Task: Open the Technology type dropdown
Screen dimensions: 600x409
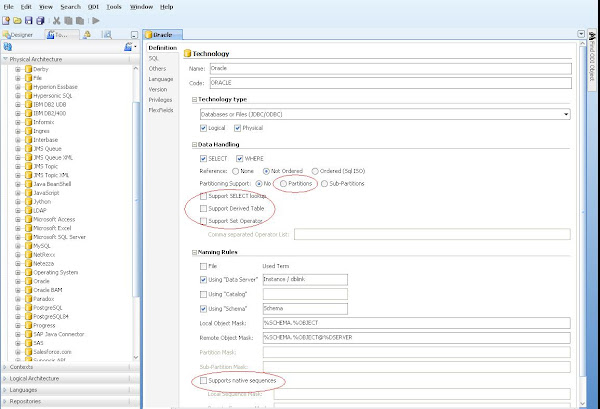Action: click(566, 114)
